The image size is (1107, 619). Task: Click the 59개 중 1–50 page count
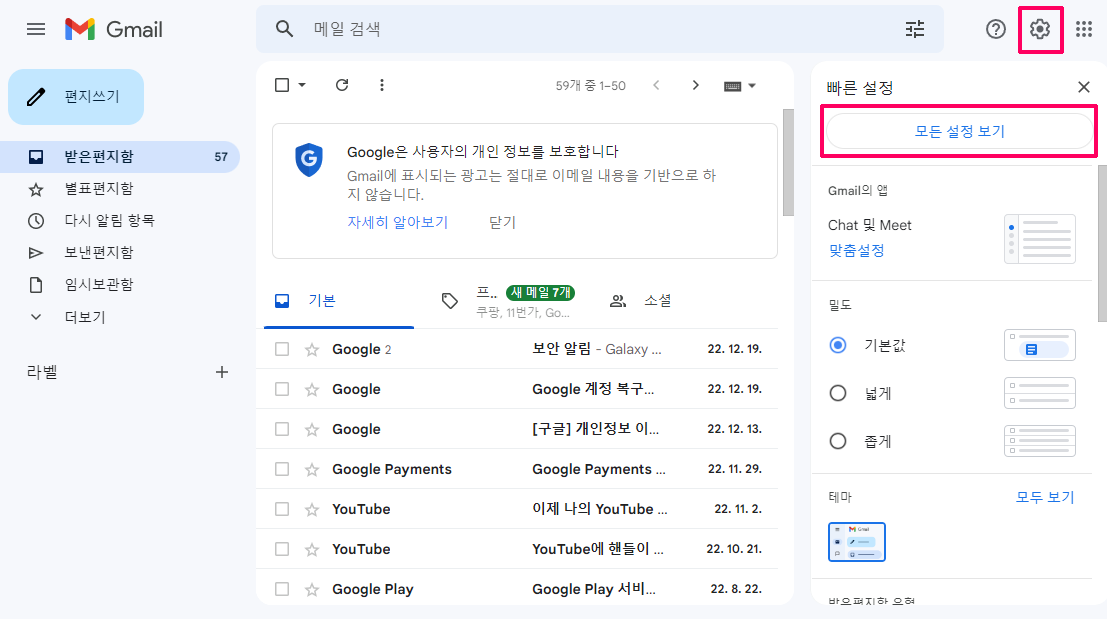click(x=590, y=86)
